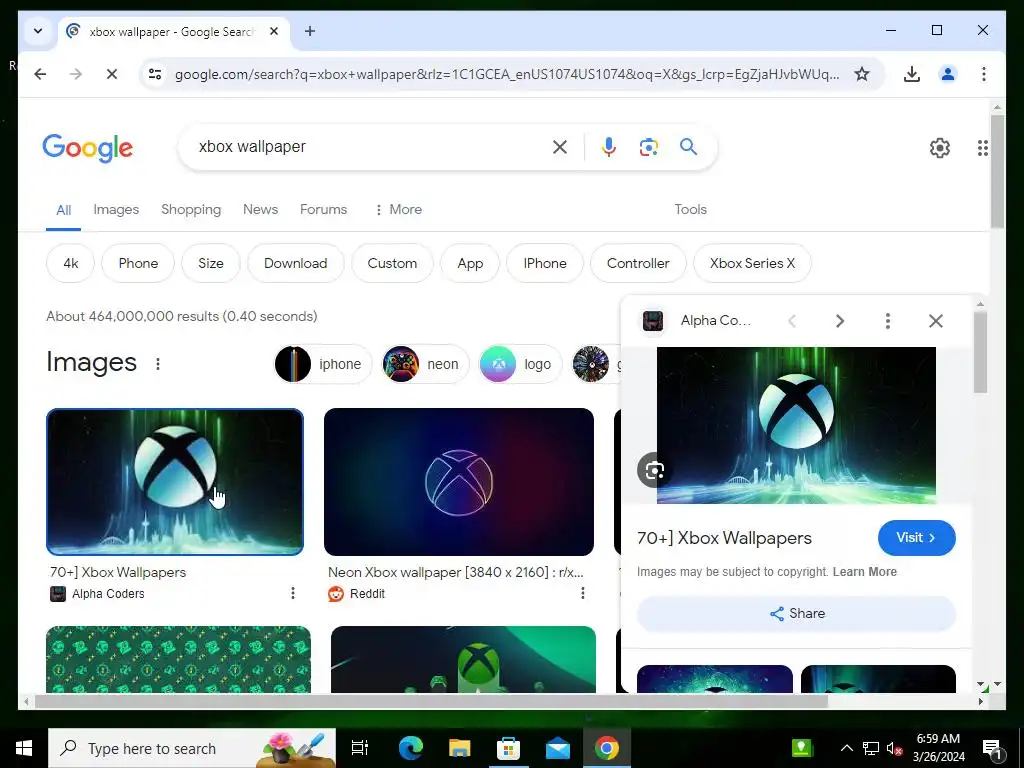
Task: Click the Google logo
Action: [x=88, y=148]
